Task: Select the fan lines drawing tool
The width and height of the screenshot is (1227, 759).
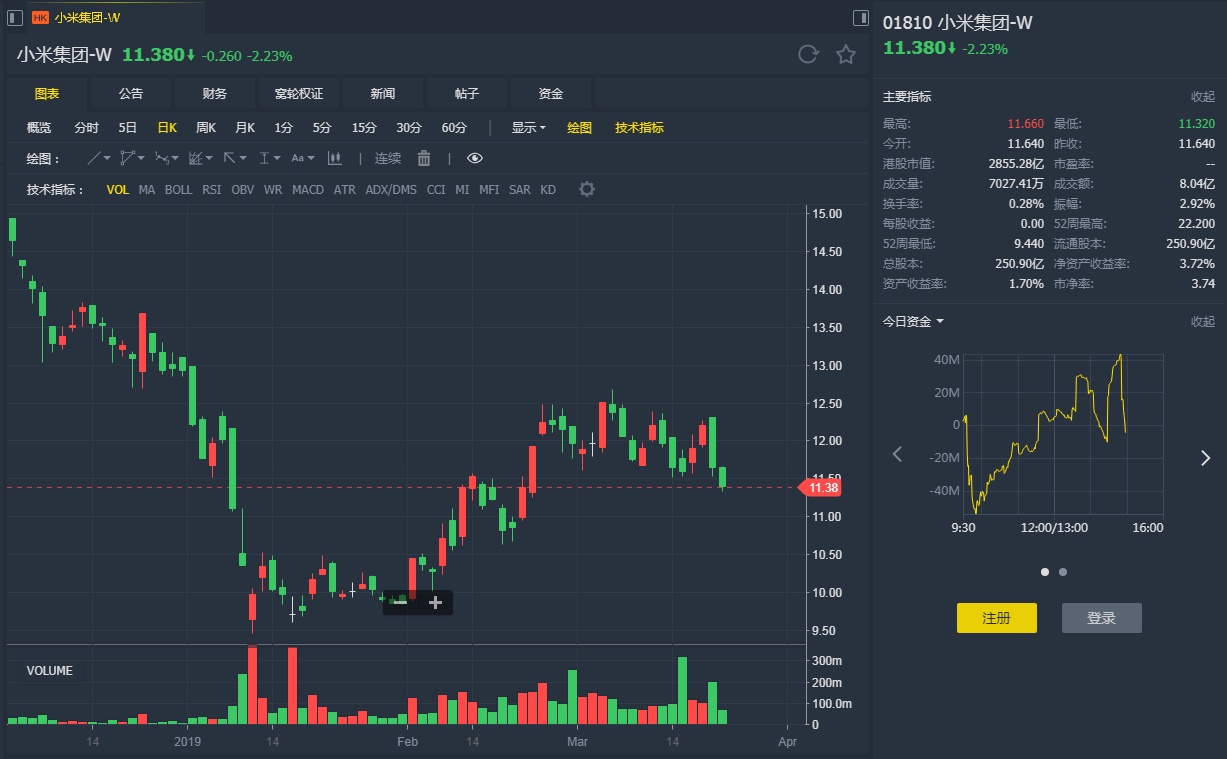Action: coord(195,158)
